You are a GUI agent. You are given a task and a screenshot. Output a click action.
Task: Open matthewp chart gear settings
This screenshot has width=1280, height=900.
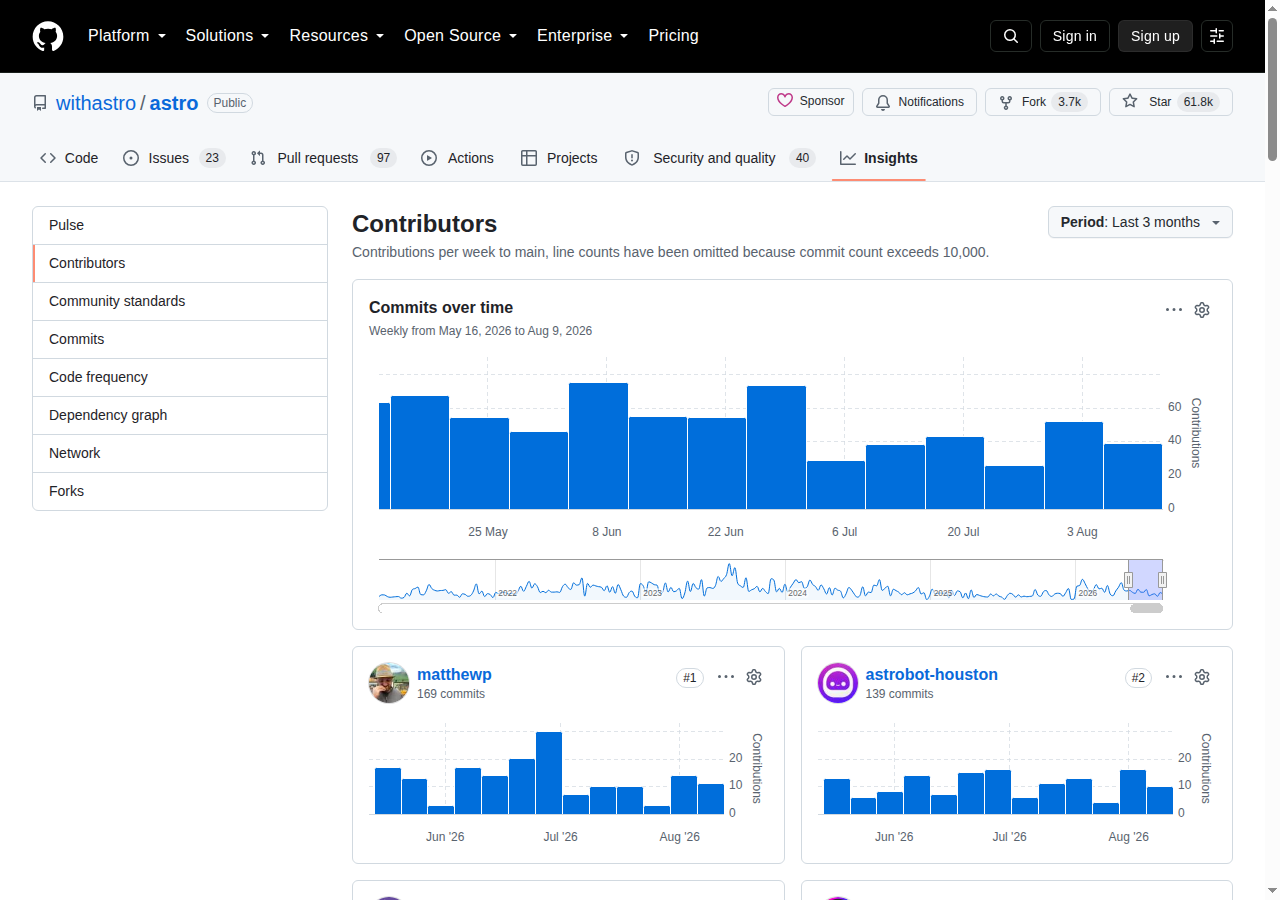(x=754, y=677)
